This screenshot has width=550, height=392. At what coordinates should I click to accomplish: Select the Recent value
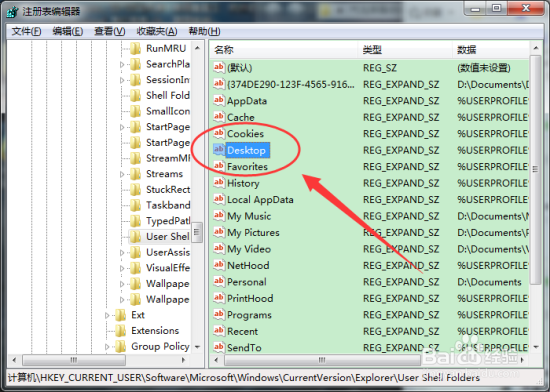(x=242, y=331)
